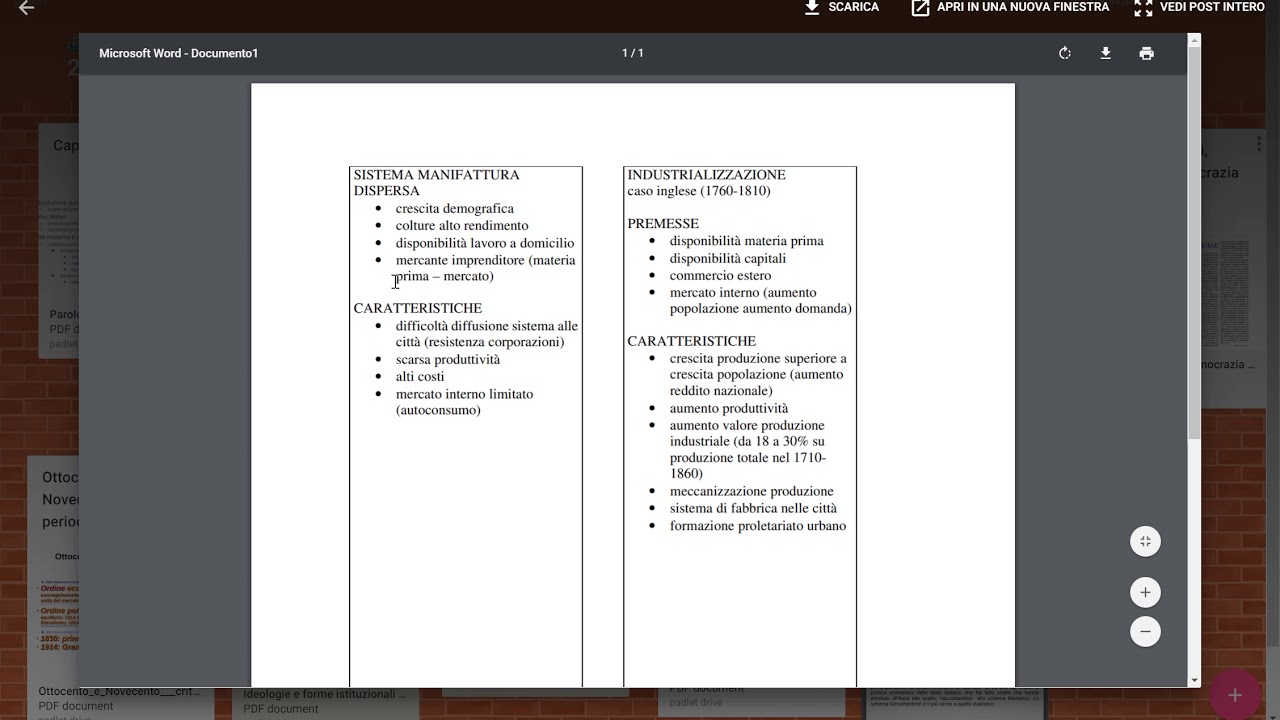The width and height of the screenshot is (1280, 720).
Task: Click the bullet 'crescita demografica'
Action: pyautogui.click(x=455, y=209)
